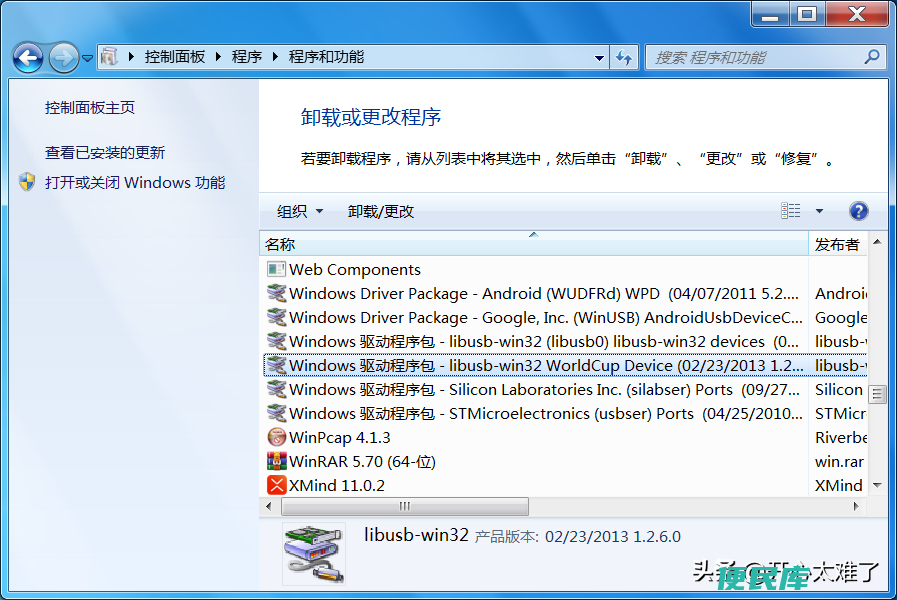
Task: Click 程序和功能 breadcrumb
Action: (326, 57)
